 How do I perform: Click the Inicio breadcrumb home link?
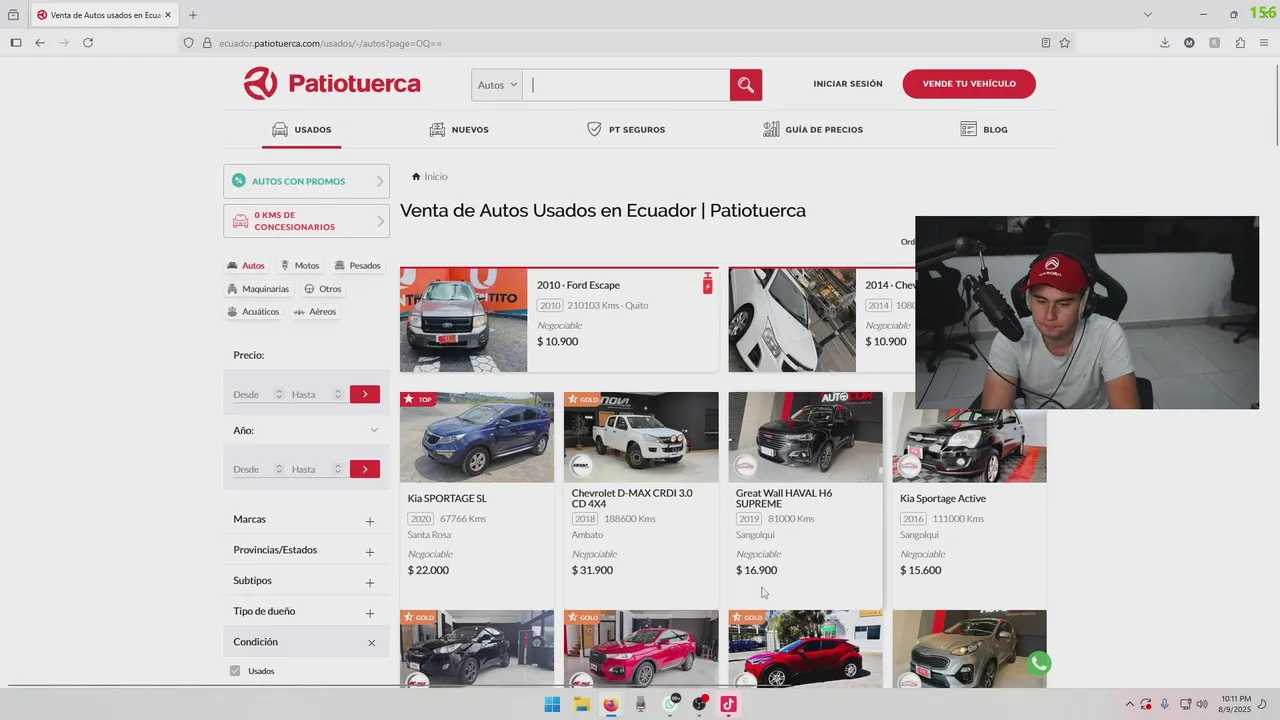[430, 177]
